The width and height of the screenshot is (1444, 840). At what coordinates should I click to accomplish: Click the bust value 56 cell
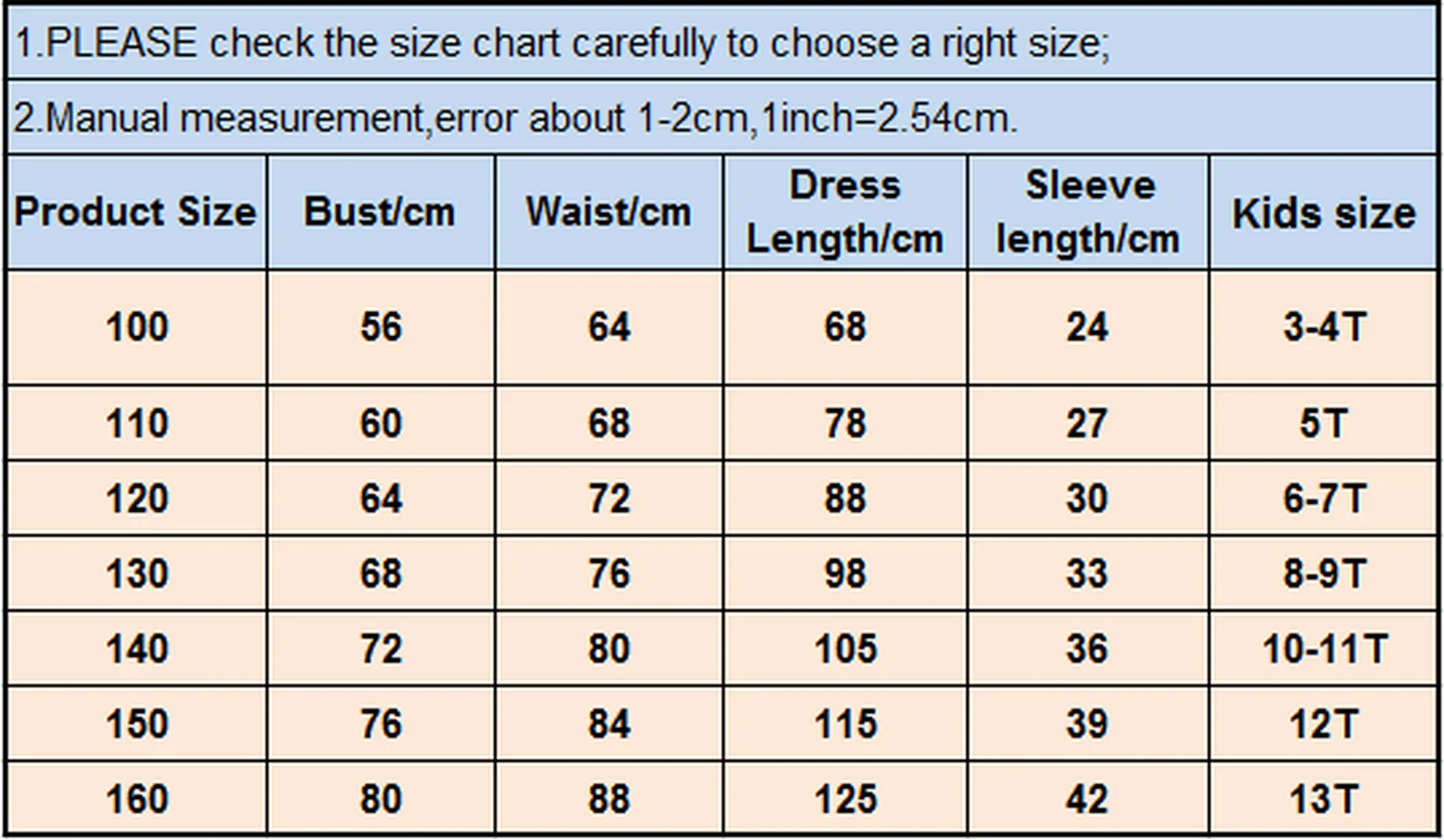coord(381,327)
